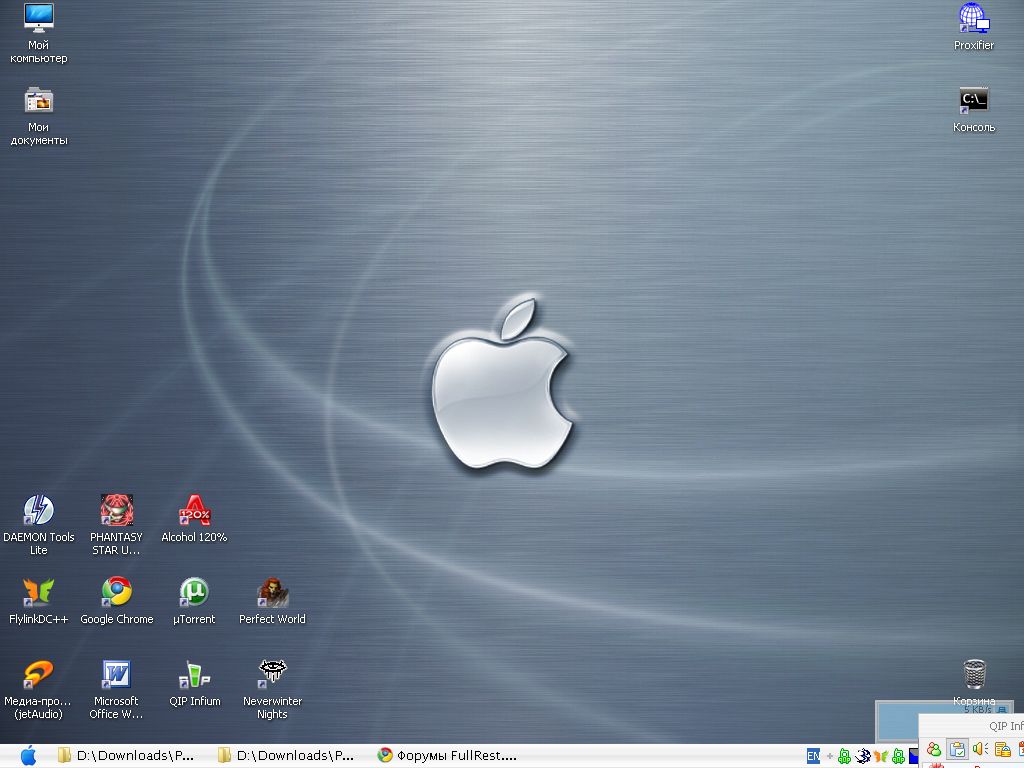Select the Консоль command prompt shortcut

pyautogui.click(x=974, y=110)
